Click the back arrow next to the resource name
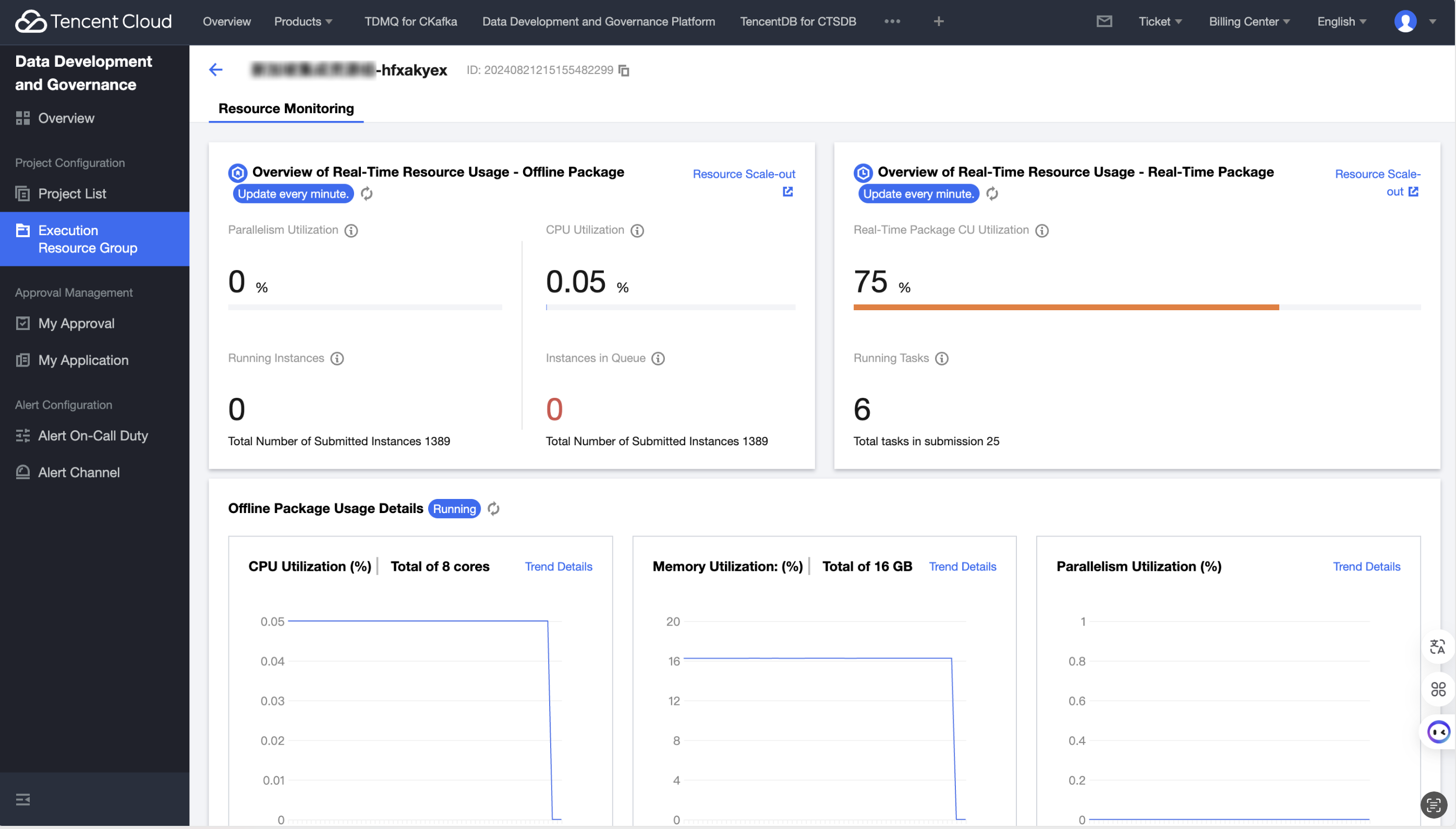Screen dimensions: 1456x829 (x=215, y=69)
